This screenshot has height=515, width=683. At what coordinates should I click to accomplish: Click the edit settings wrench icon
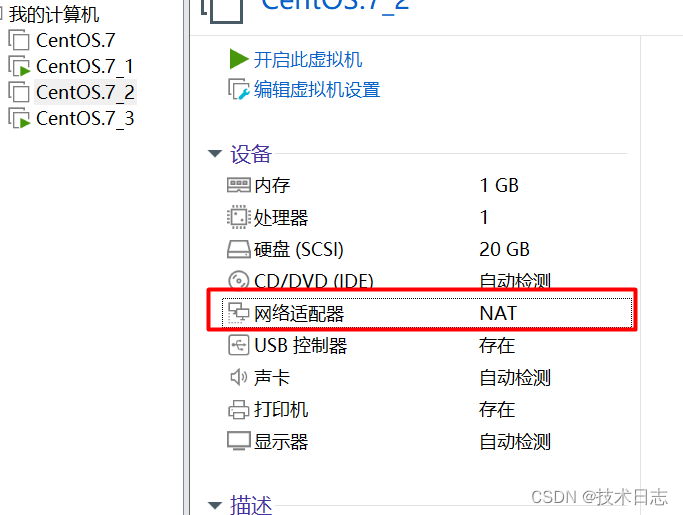pyautogui.click(x=239, y=89)
